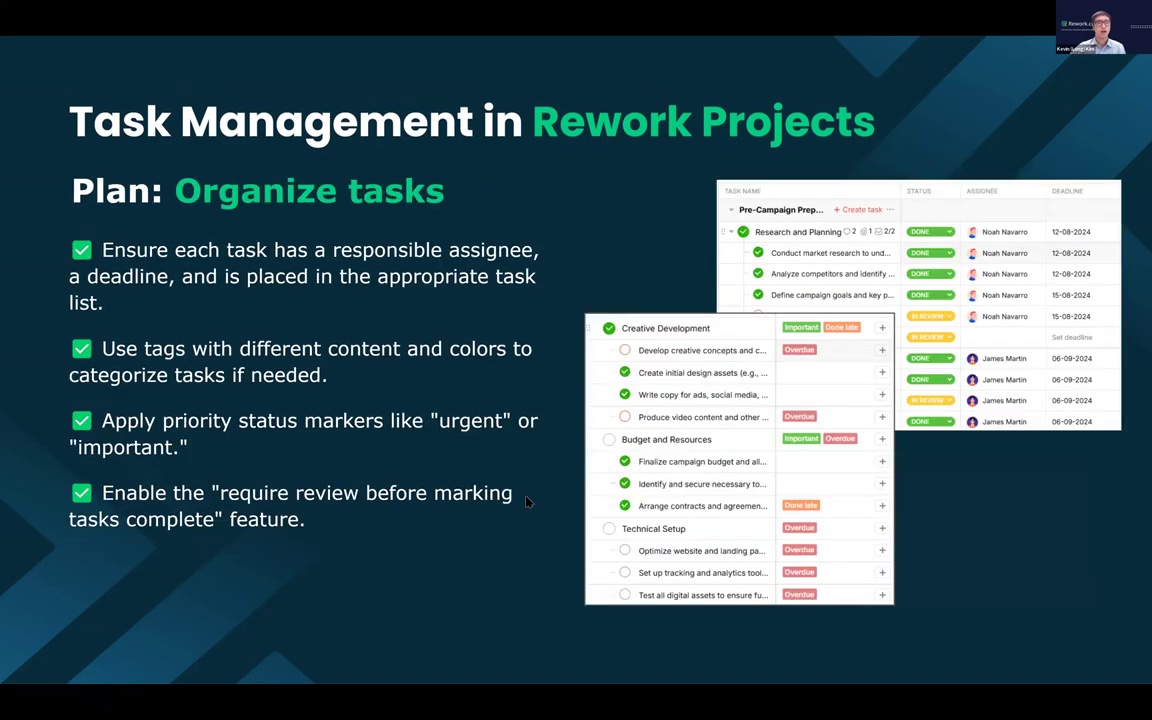Uncheck Arrange contracts and agreements task

coord(624,505)
